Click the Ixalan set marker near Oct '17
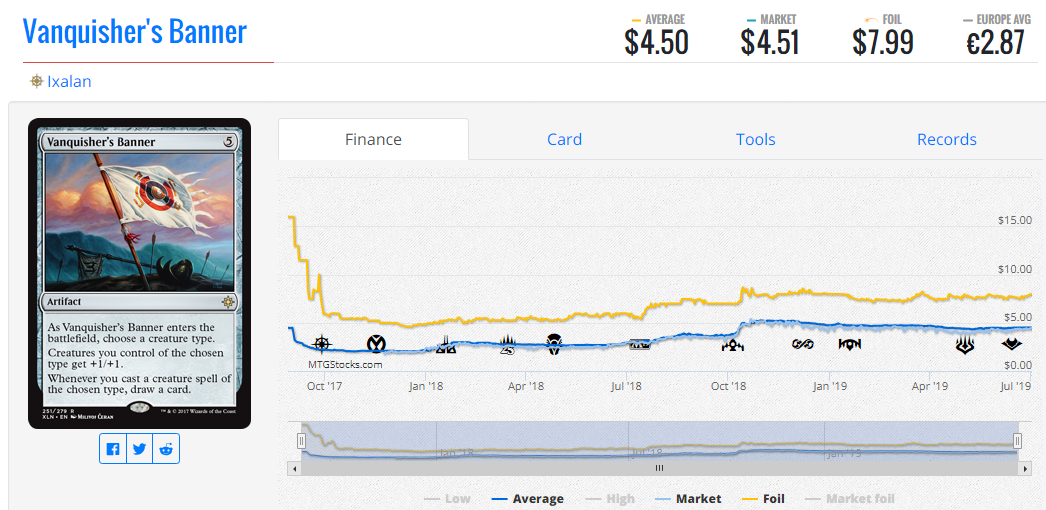 pos(322,344)
